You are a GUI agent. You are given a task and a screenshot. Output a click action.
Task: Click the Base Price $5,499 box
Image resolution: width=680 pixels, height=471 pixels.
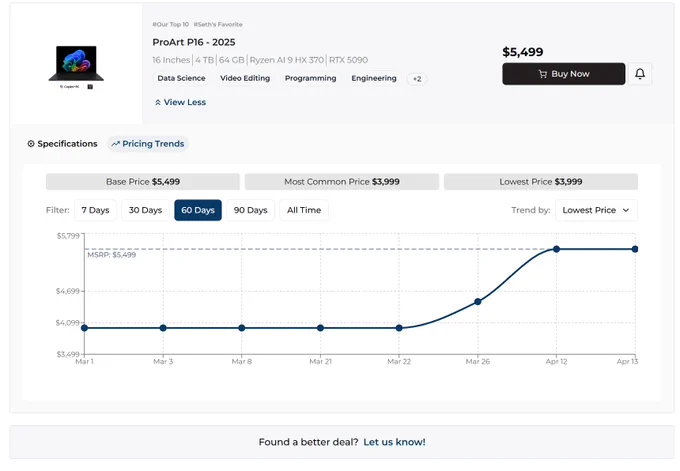pos(143,182)
